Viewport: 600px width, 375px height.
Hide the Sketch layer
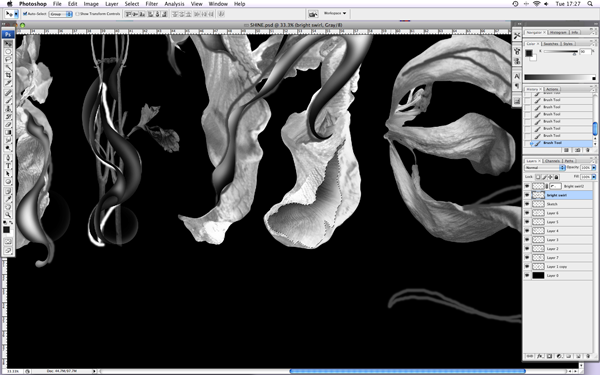(527, 204)
